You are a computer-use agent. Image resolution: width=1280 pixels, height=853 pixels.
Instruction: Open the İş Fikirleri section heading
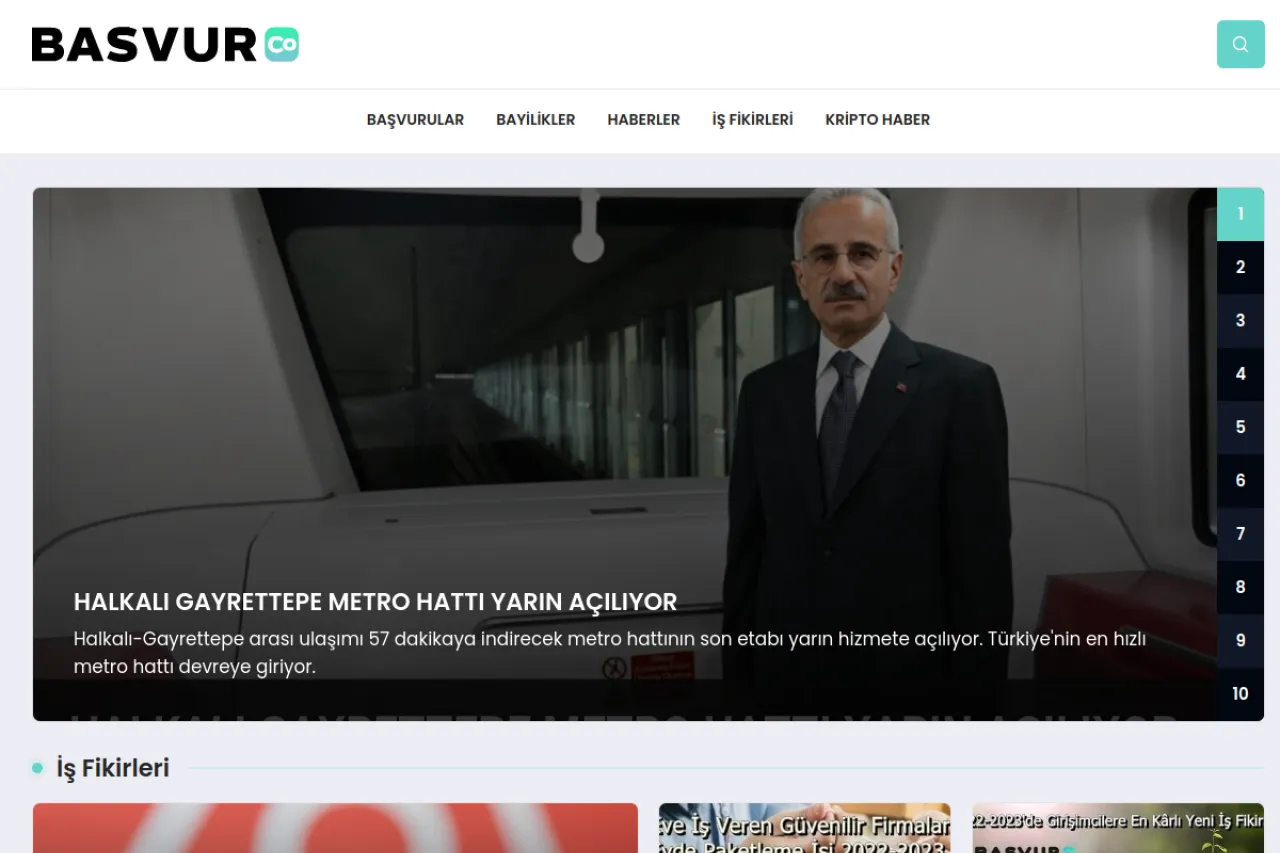pyautogui.click(x=112, y=768)
